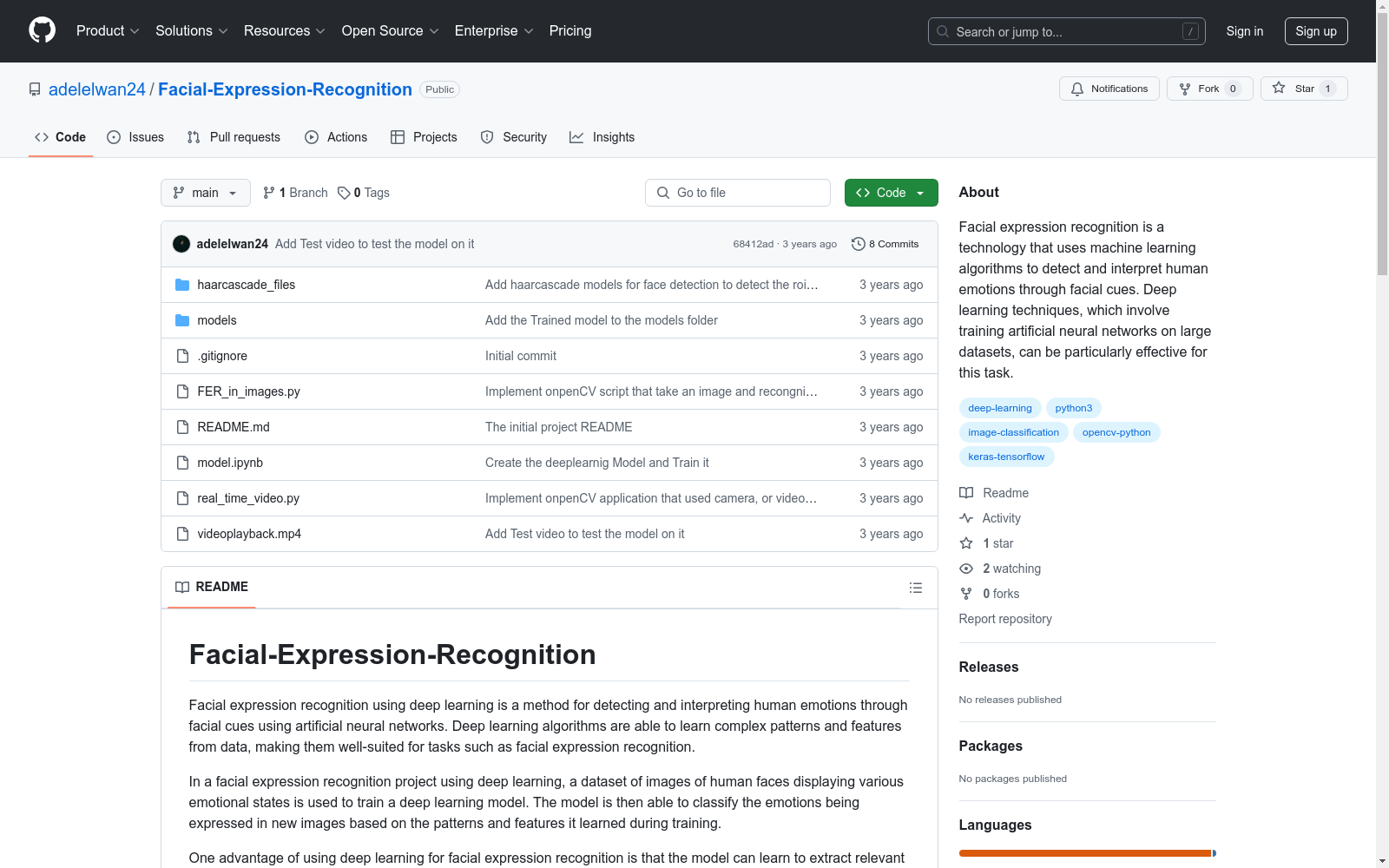Open the 68412ad commit hash link
Screen dimensions: 1389x868
(753, 244)
